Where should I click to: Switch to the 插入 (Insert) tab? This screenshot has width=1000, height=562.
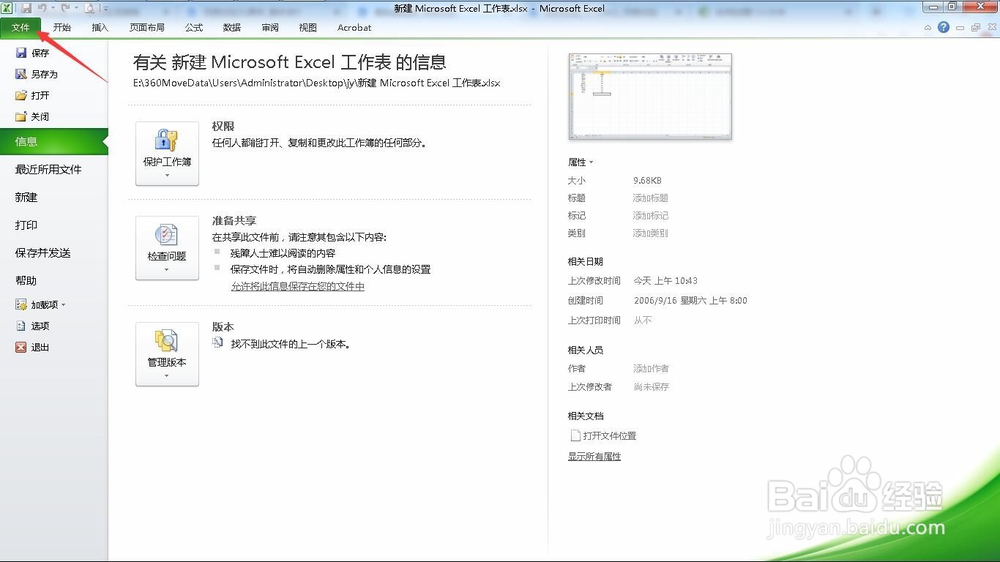click(x=100, y=27)
